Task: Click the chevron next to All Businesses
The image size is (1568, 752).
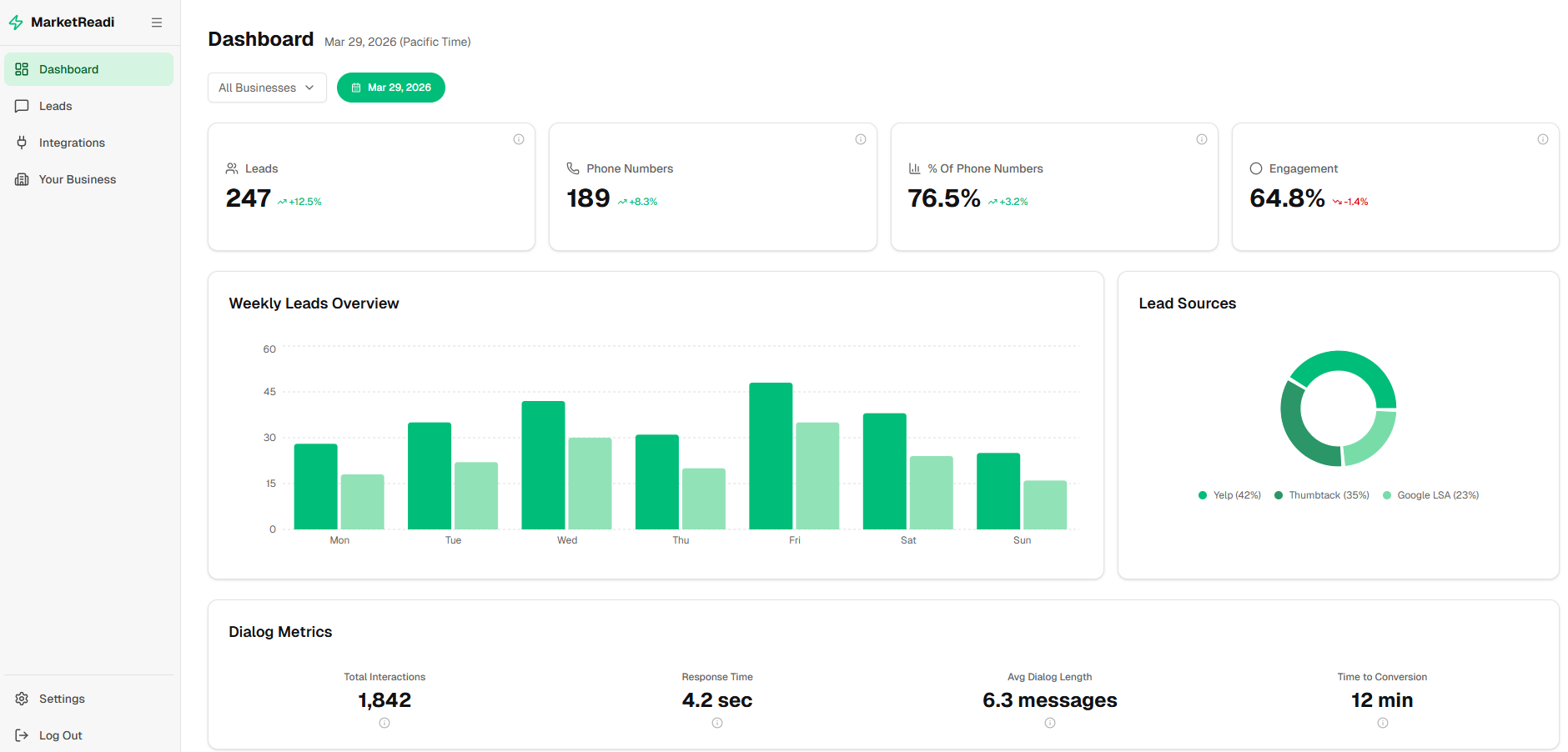Action: pyautogui.click(x=310, y=87)
